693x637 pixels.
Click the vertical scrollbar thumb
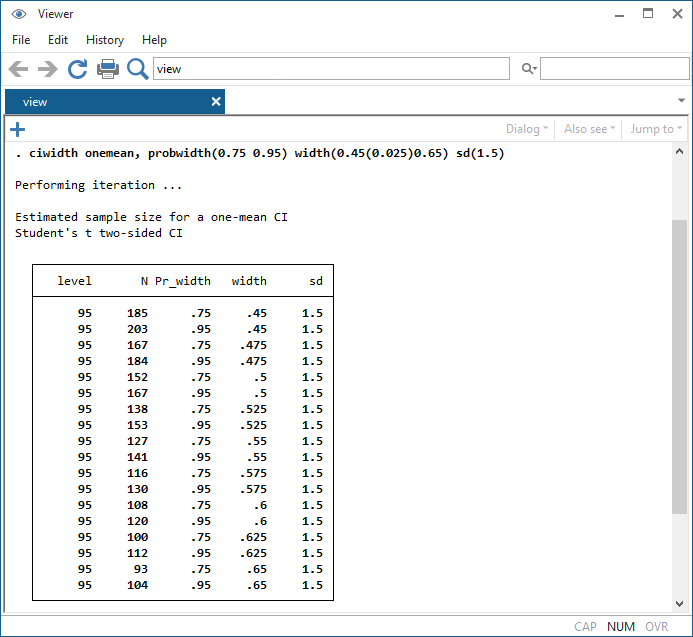[x=679, y=366]
